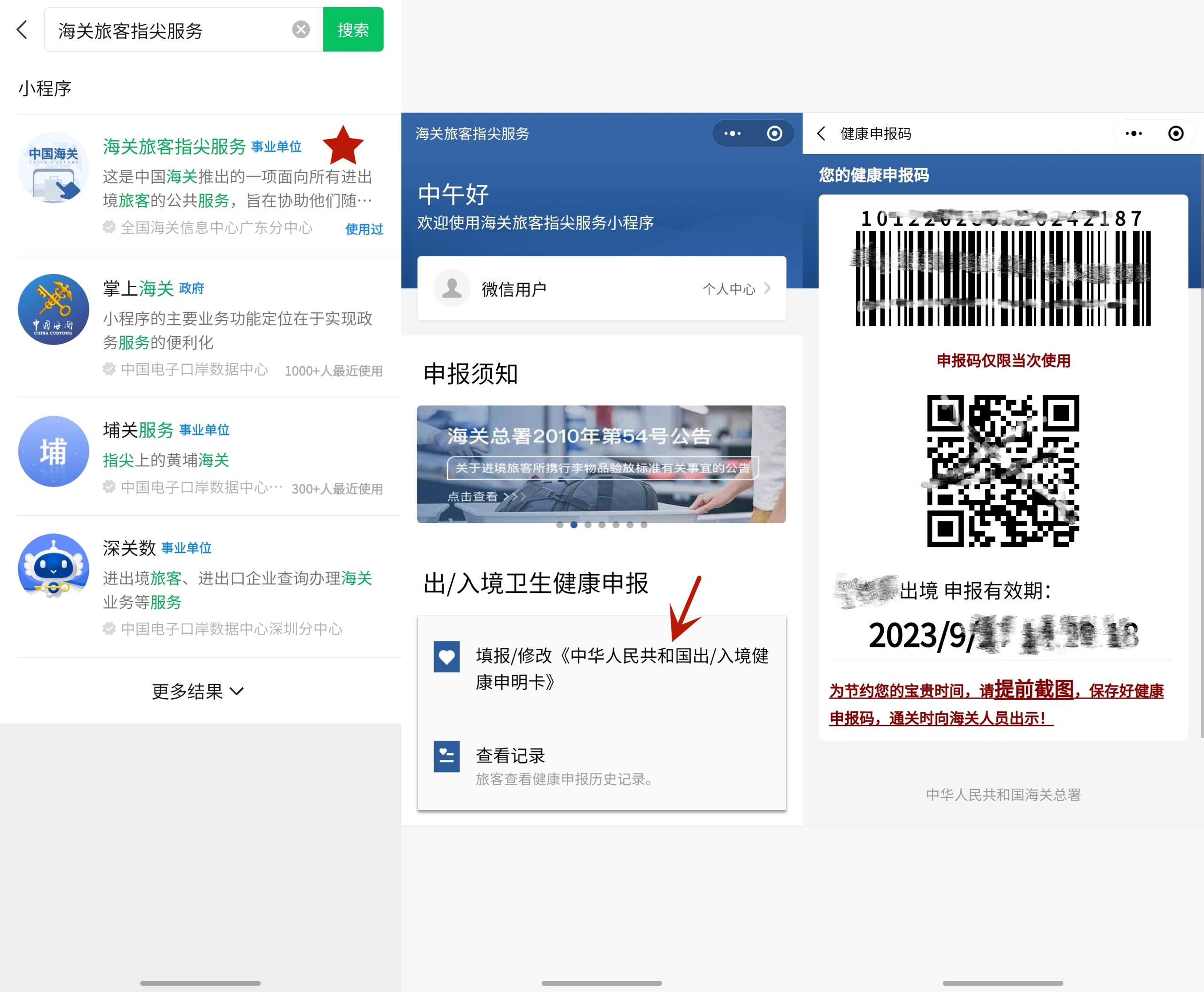Click 全国海关信息中心广东分中心 publisher text
Screen dimensions: 1204x992
point(217,228)
